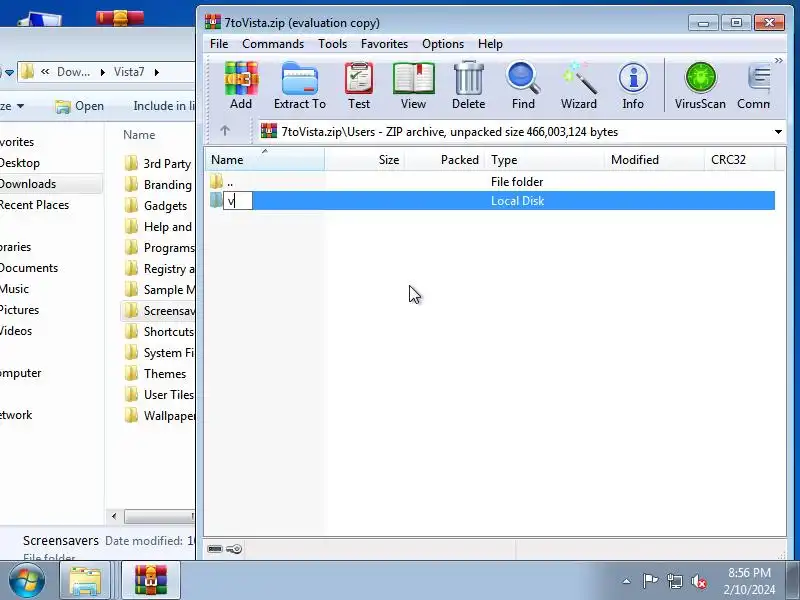Open the Find magnifier tool
The width and height of the screenshot is (800, 600).
(x=523, y=86)
